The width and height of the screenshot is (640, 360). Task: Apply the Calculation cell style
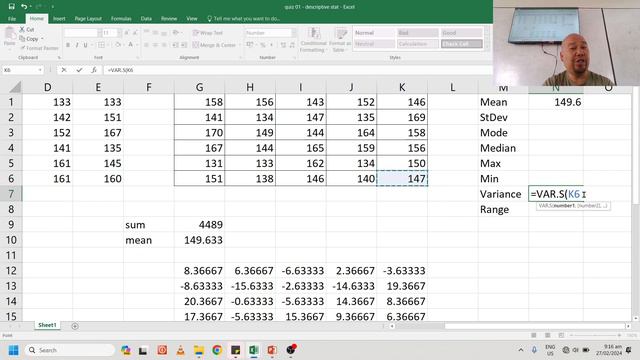418,44
